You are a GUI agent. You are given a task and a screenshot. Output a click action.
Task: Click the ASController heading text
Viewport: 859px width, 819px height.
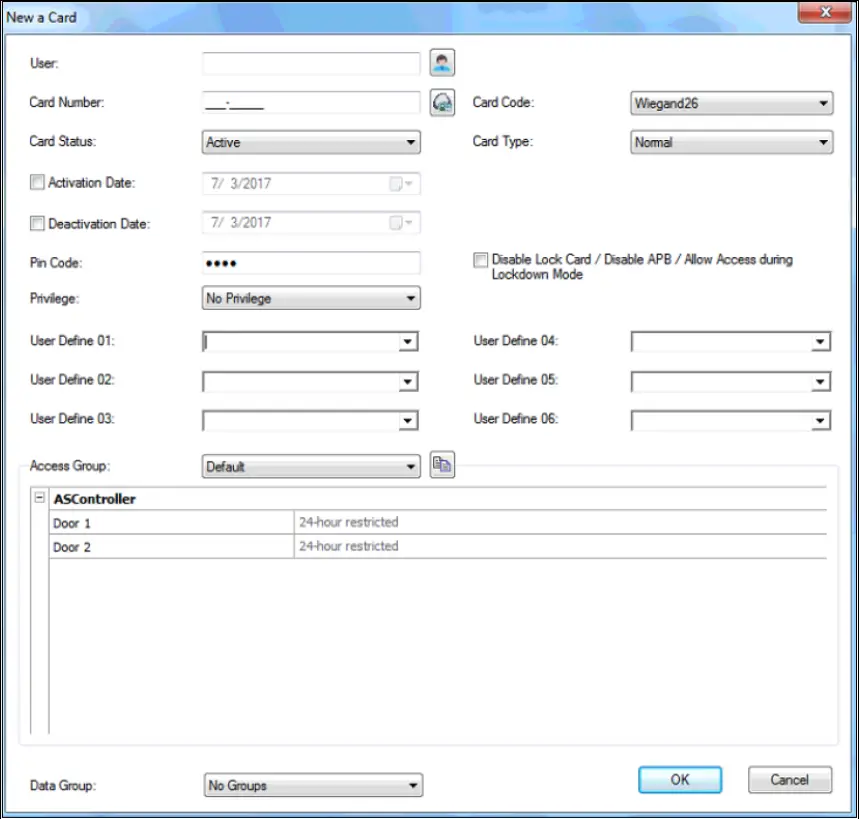pyautogui.click(x=94, y=499)
